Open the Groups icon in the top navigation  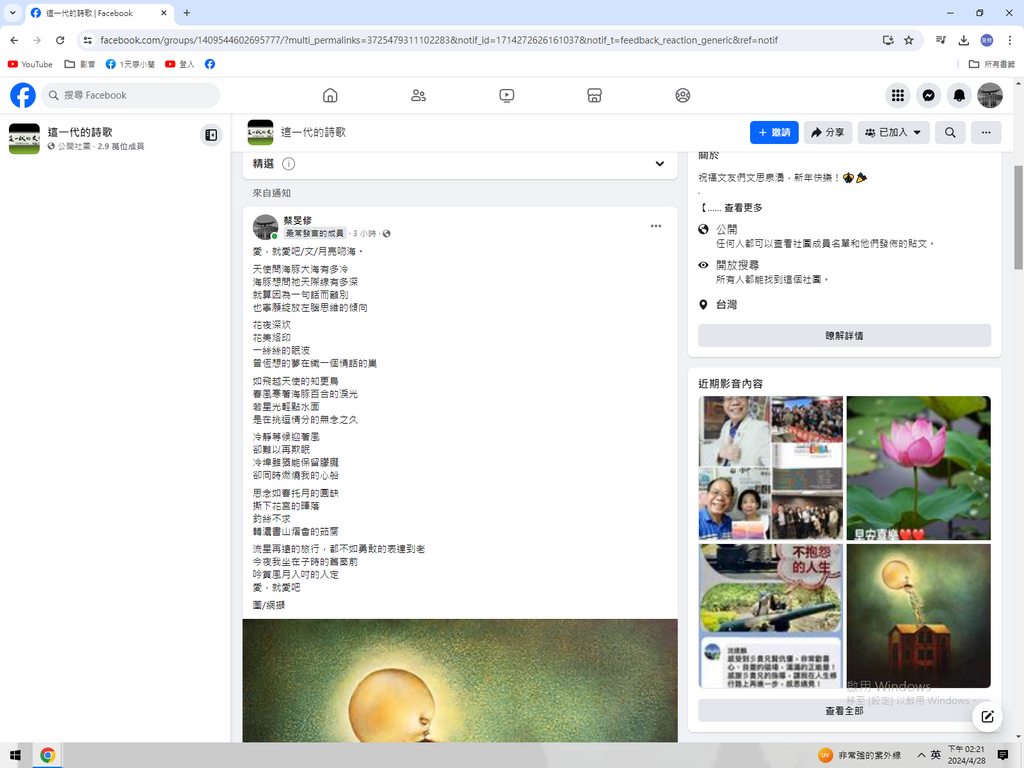coord(682,95)
